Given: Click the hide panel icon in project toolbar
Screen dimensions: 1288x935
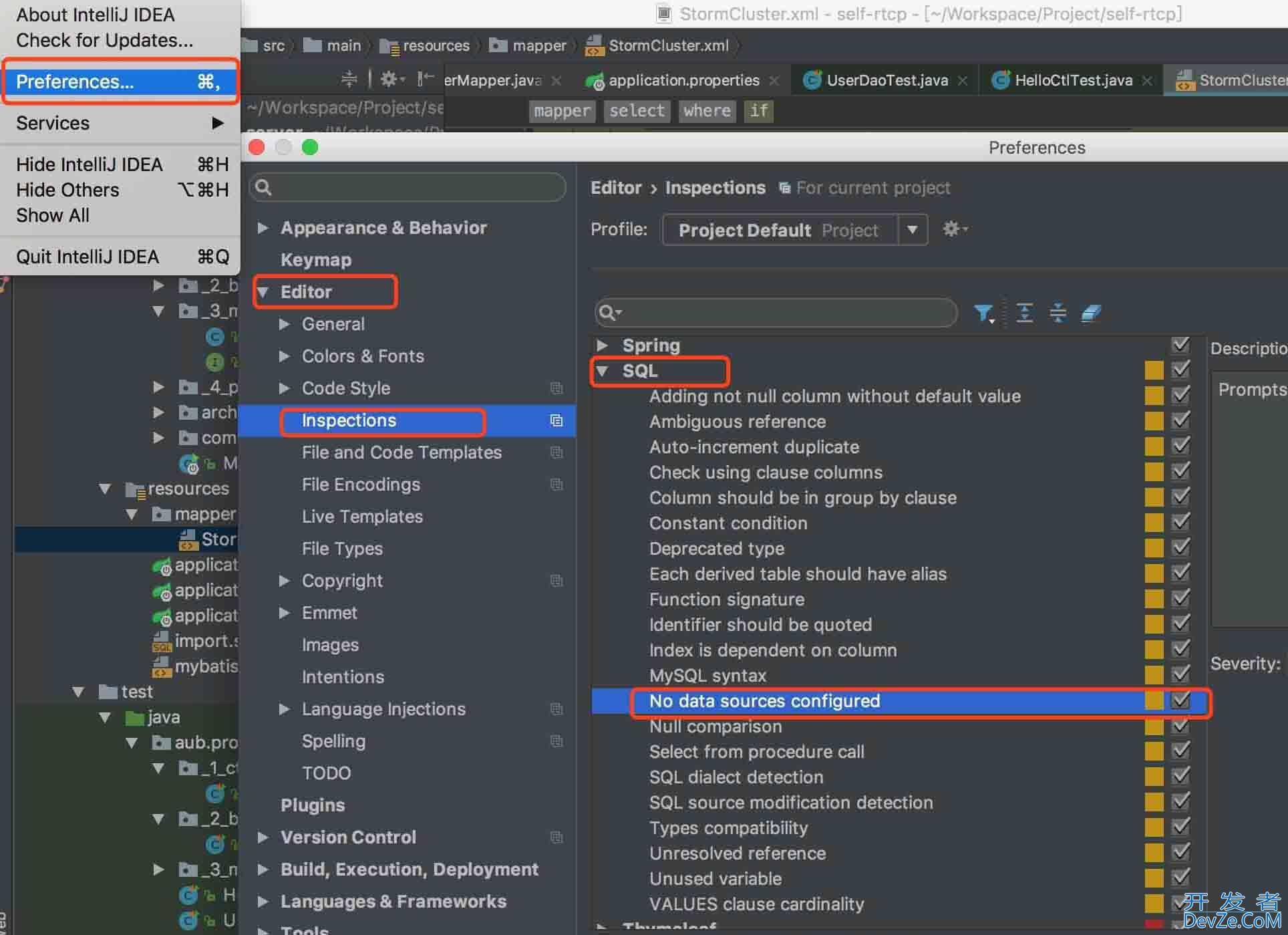Looking at the screenshot, I should [x=426, y=80].
